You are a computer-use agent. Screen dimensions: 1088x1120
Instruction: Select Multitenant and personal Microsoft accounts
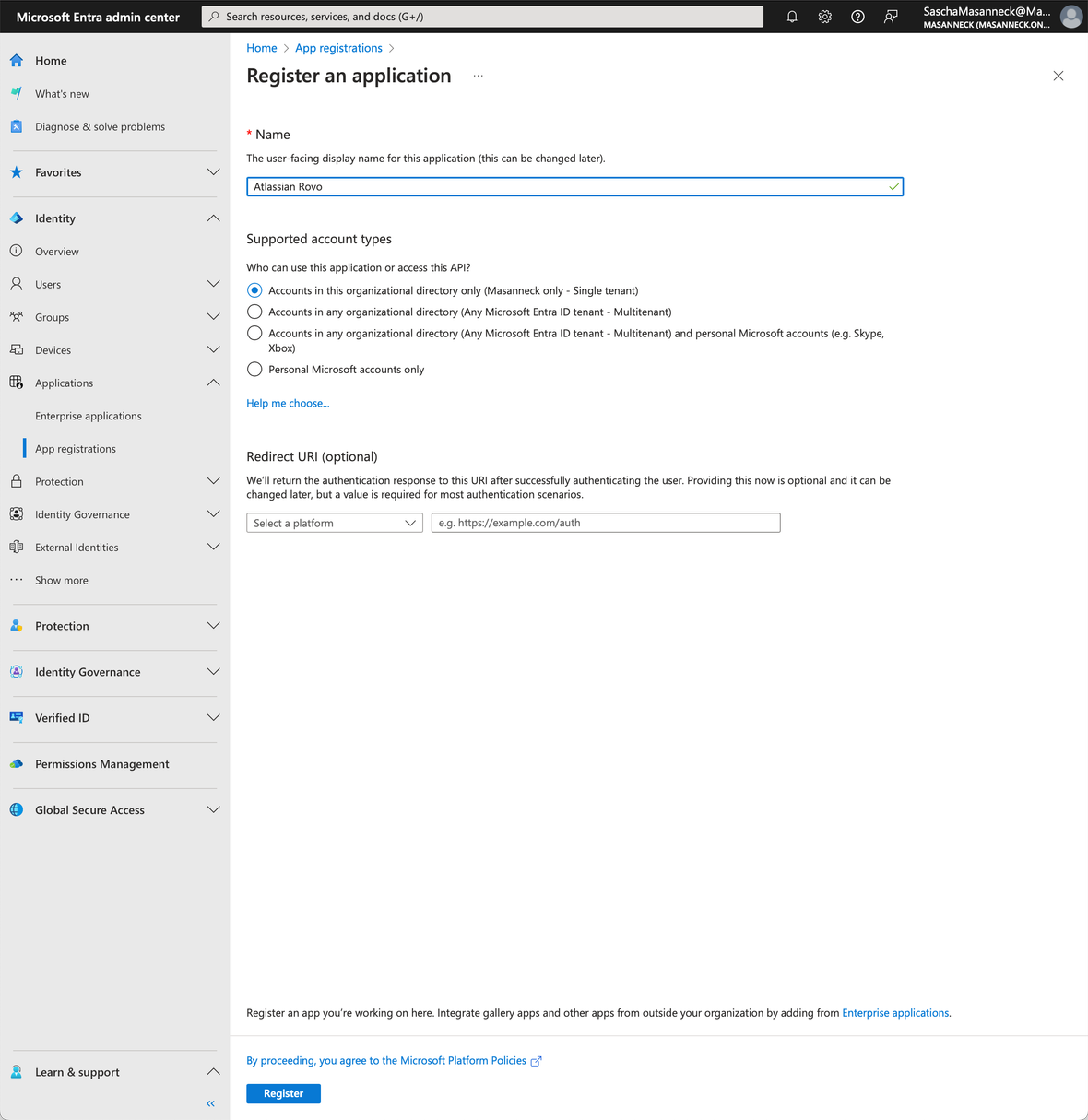click(x=254, y=333)
